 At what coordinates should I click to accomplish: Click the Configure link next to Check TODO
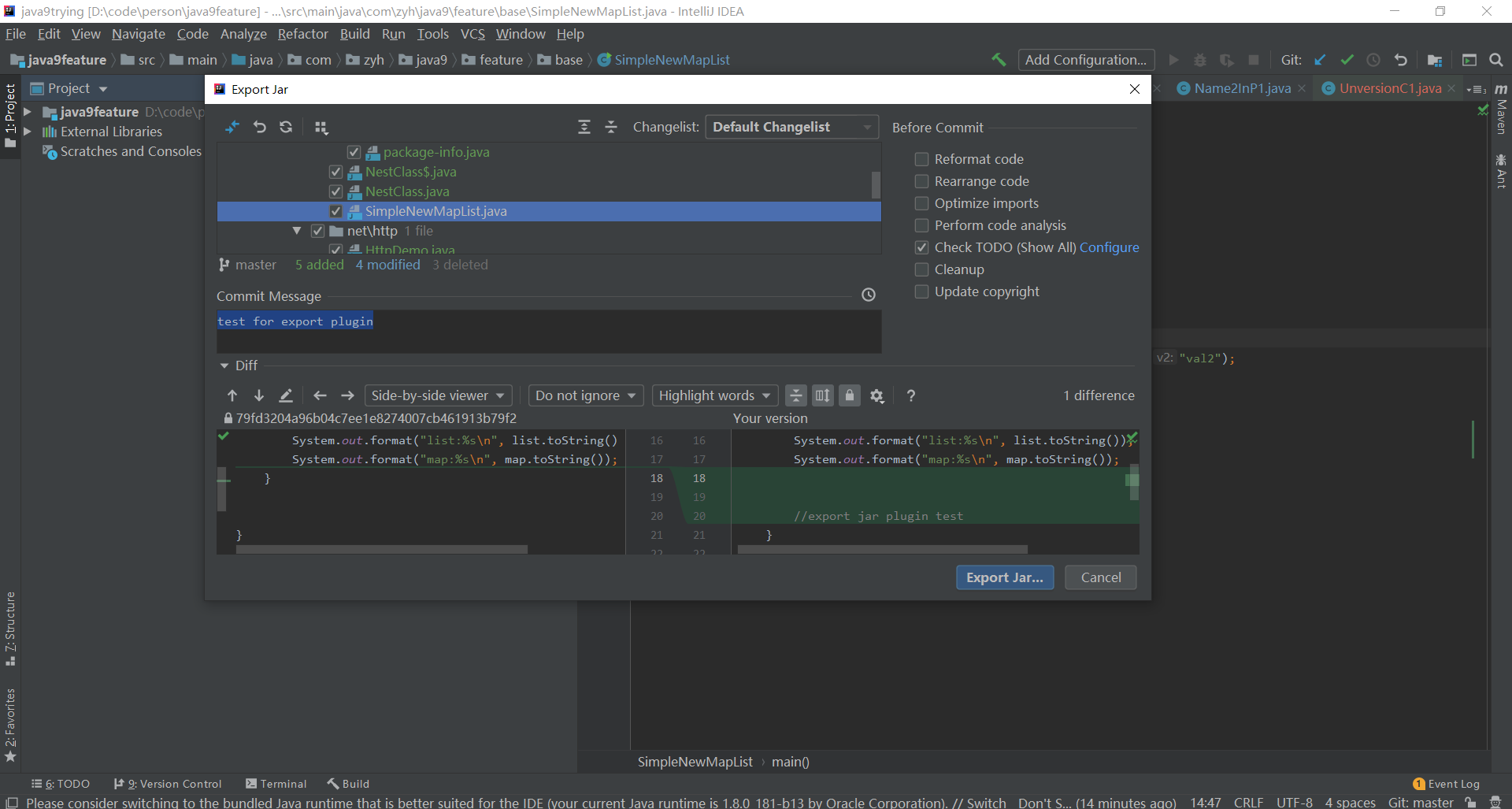point(1110,247)
